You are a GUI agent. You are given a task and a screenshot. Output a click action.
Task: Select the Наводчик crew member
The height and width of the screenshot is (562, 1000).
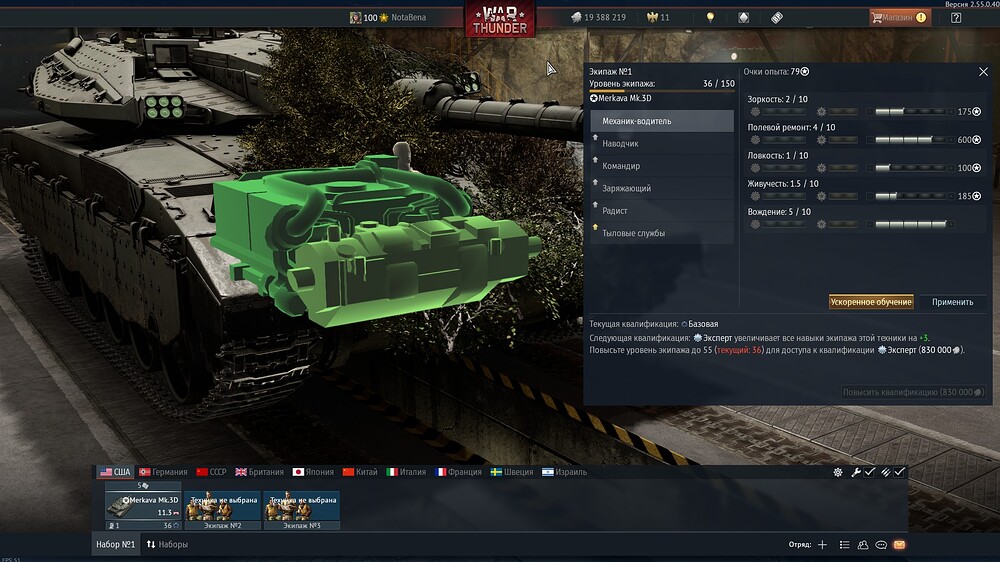point(661,144)
